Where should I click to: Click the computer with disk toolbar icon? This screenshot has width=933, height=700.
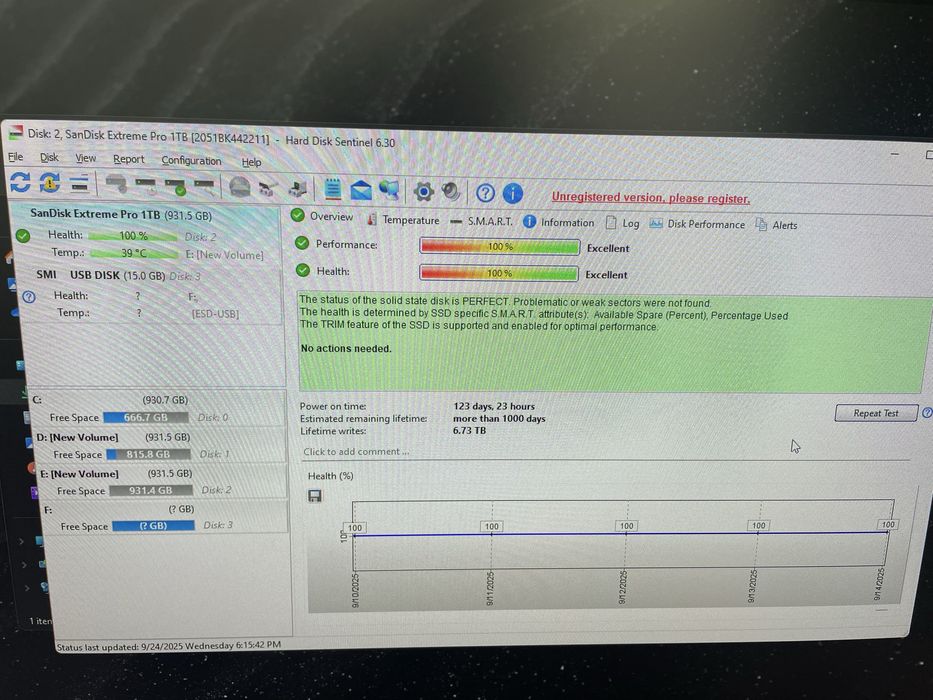pos(298,189)
